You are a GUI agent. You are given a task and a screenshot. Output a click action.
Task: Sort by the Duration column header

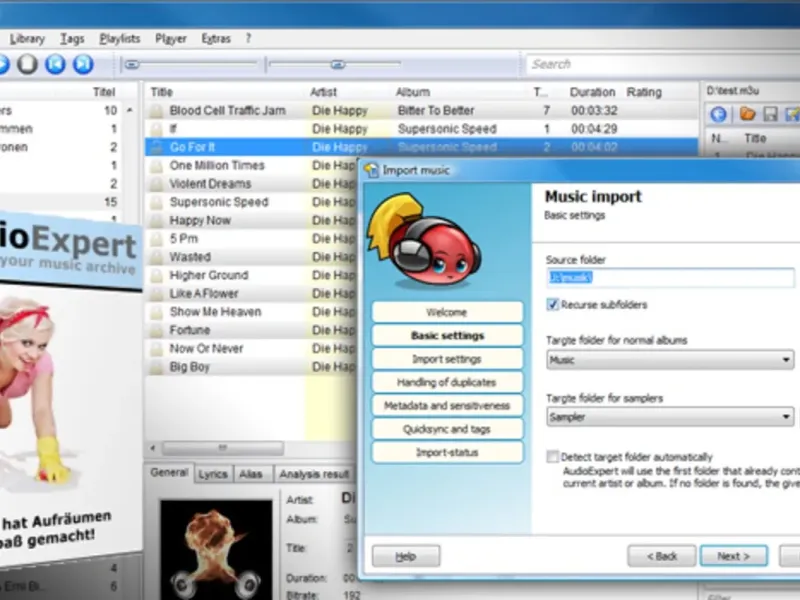coord(592,92)
